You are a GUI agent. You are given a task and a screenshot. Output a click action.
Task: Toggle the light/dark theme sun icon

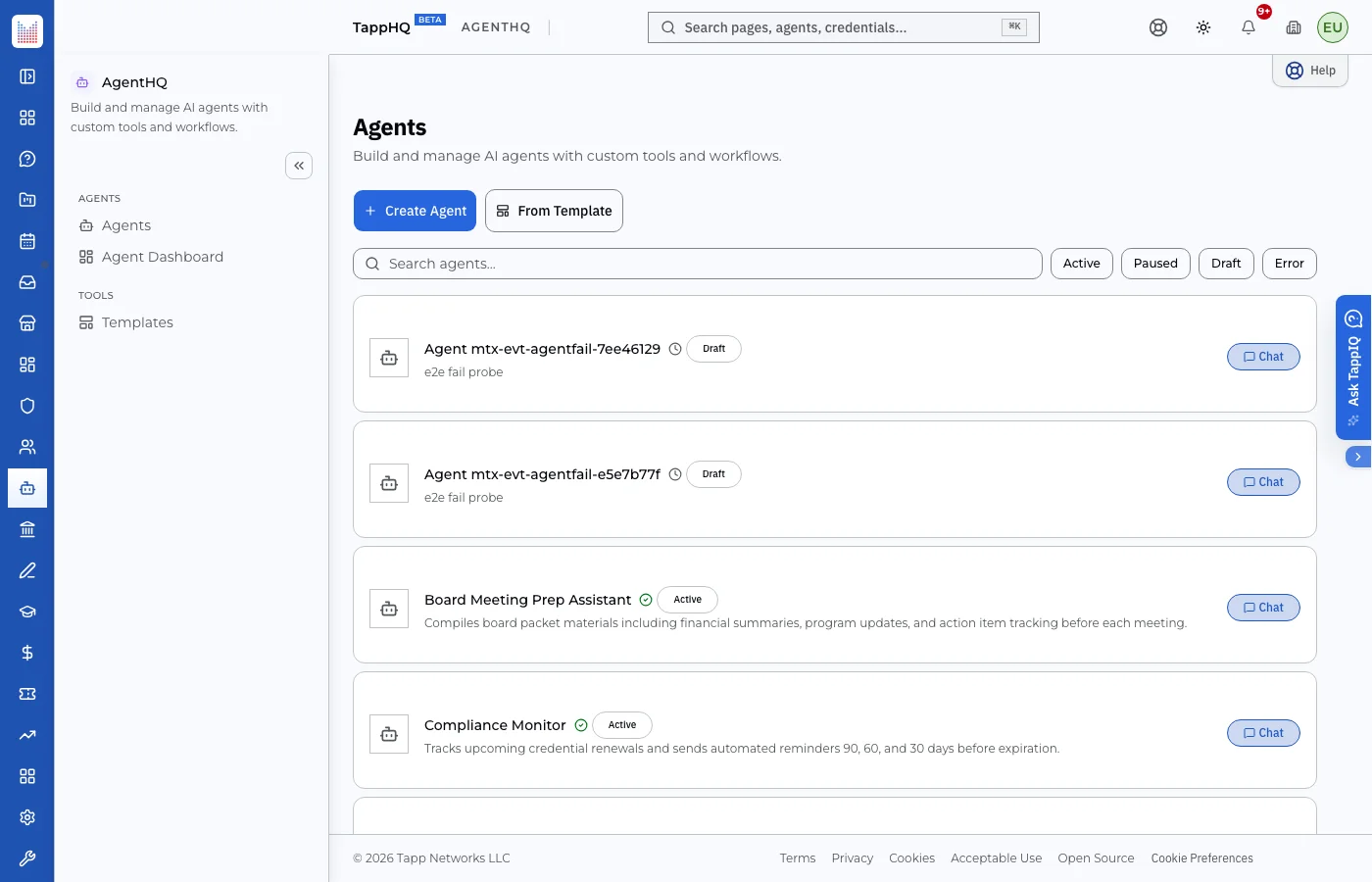(x=1203, y=27)
